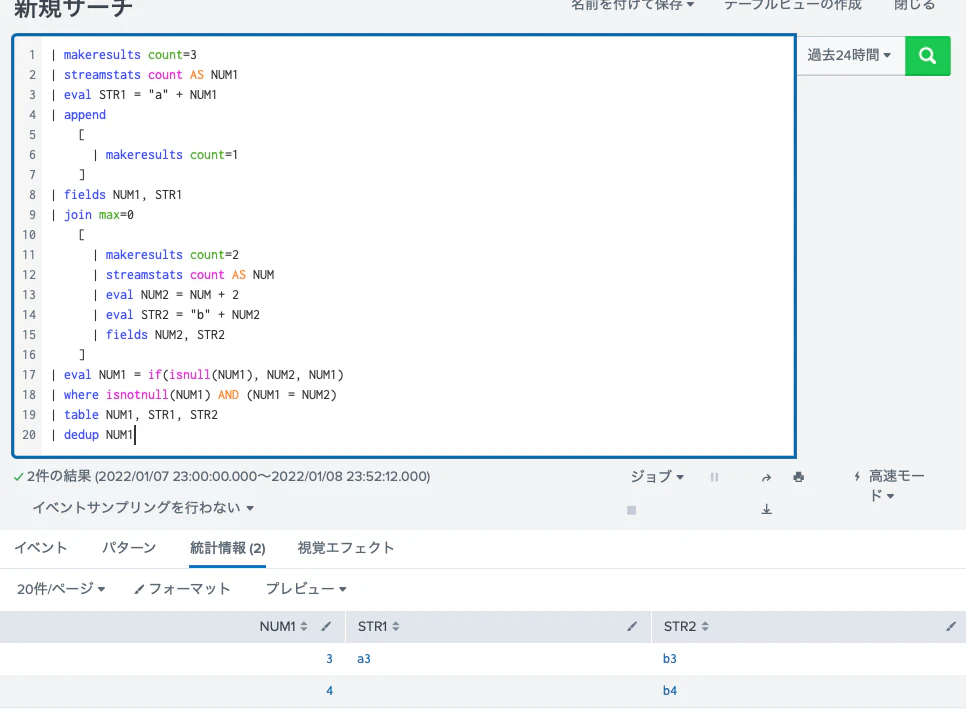Click line number 20 in gutter

click(x=29, y=435)
